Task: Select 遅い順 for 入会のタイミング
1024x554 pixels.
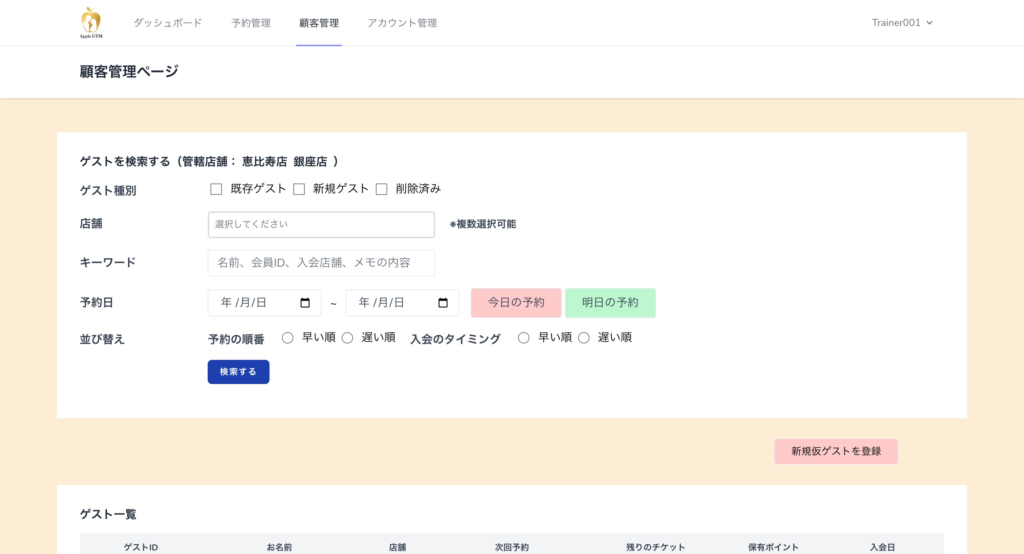Action: 584,338
